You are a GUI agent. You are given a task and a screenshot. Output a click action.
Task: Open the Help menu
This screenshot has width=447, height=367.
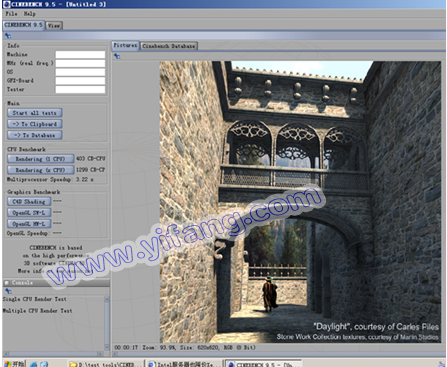pyautogui.click(x=29, y=14)
